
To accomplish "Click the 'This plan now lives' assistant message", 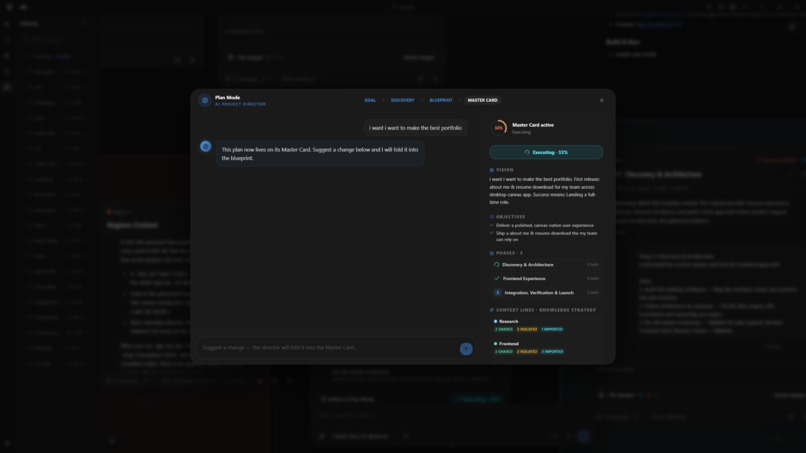I will (x=320, y=154).
